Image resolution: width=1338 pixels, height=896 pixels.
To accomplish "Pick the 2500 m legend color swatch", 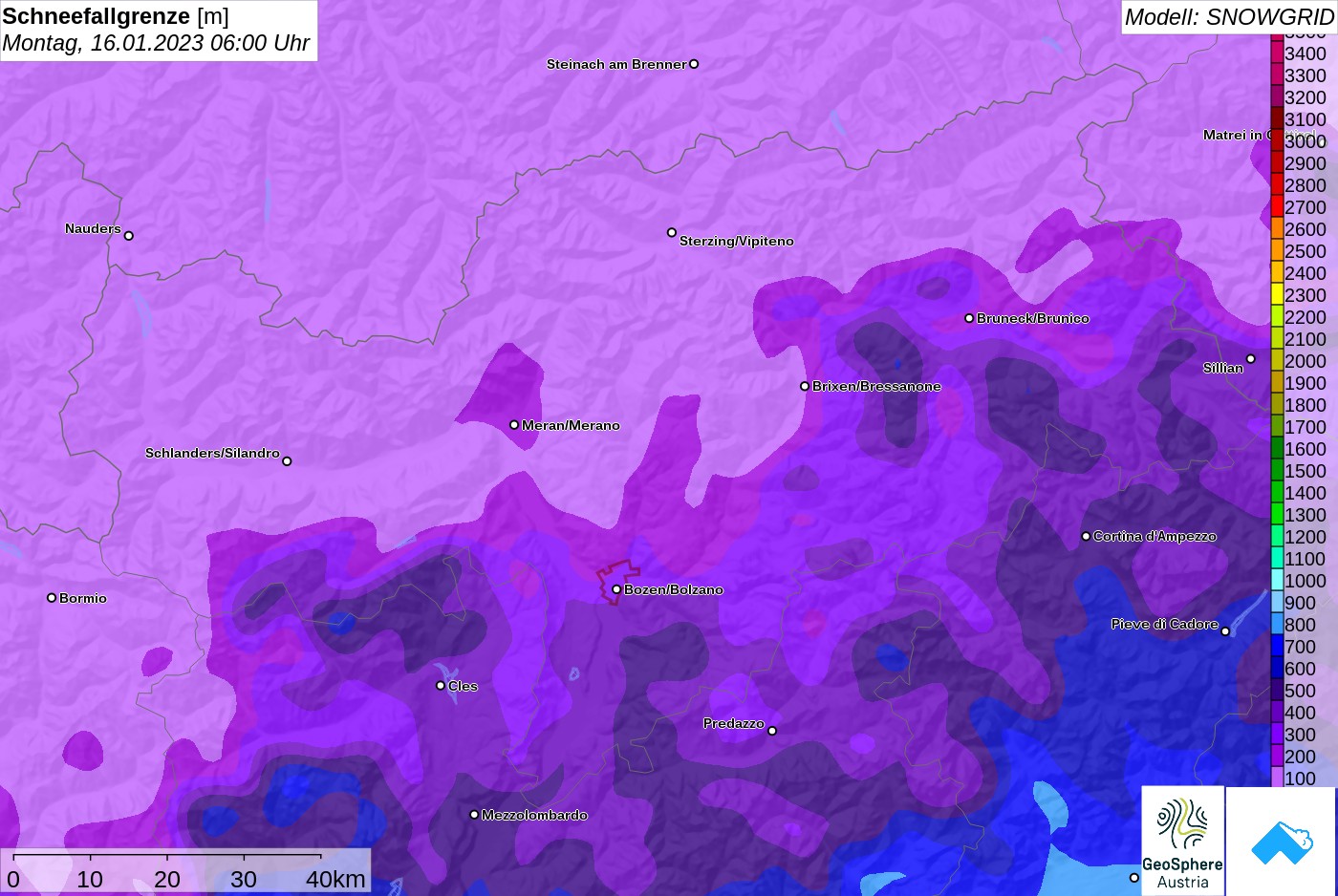I will pos(1277,251).
